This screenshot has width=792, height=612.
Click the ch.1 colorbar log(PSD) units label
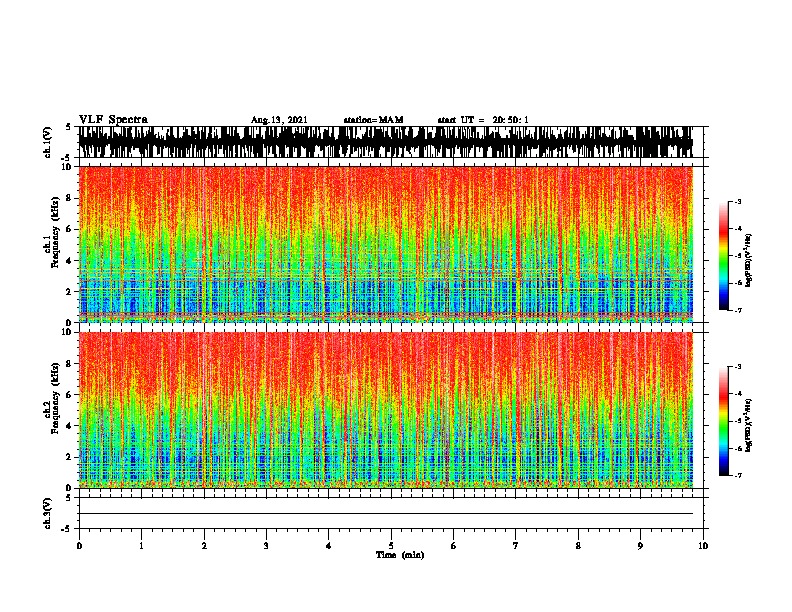pos(749,261)
